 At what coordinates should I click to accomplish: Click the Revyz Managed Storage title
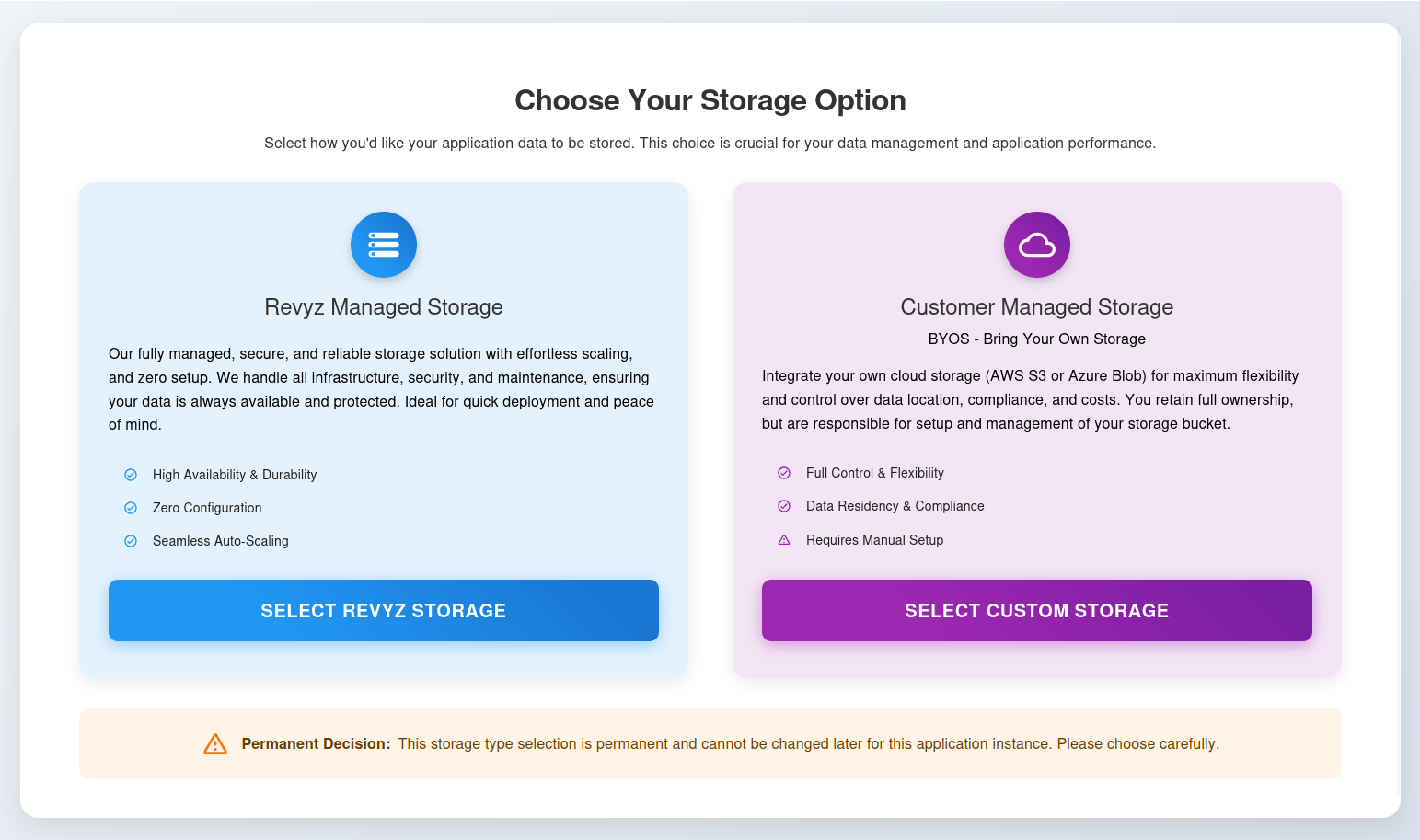click(384, 306)
